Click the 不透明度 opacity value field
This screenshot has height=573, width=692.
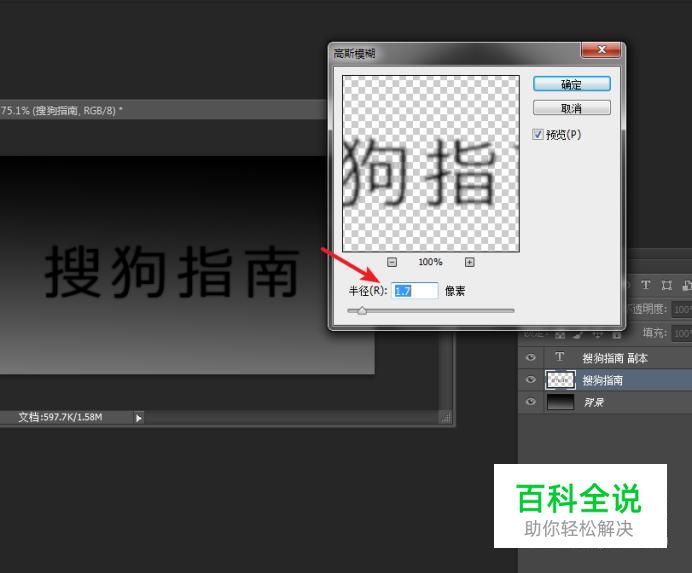pyautogui.click(x=682, y=309)
